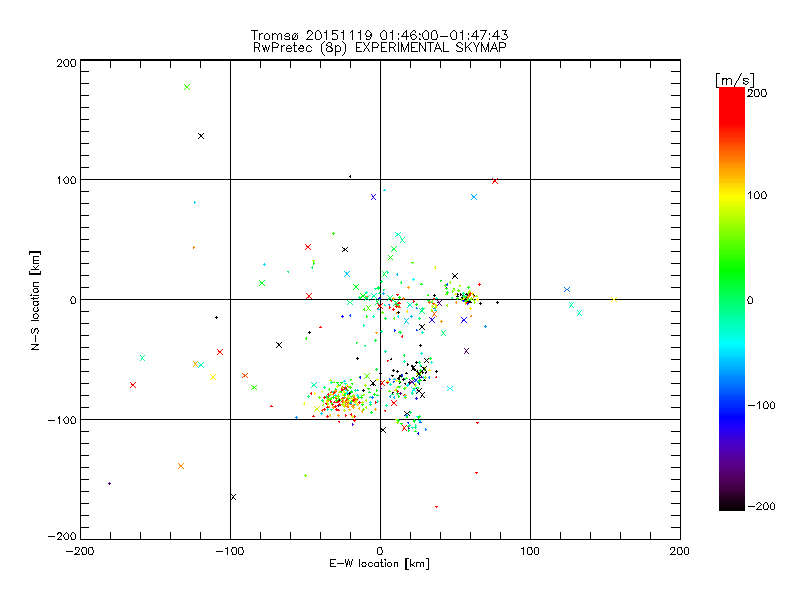This screenshot has height=600, width=800.
Task: Click the green X marker near the top-left corner
Action: coord(187,87)
